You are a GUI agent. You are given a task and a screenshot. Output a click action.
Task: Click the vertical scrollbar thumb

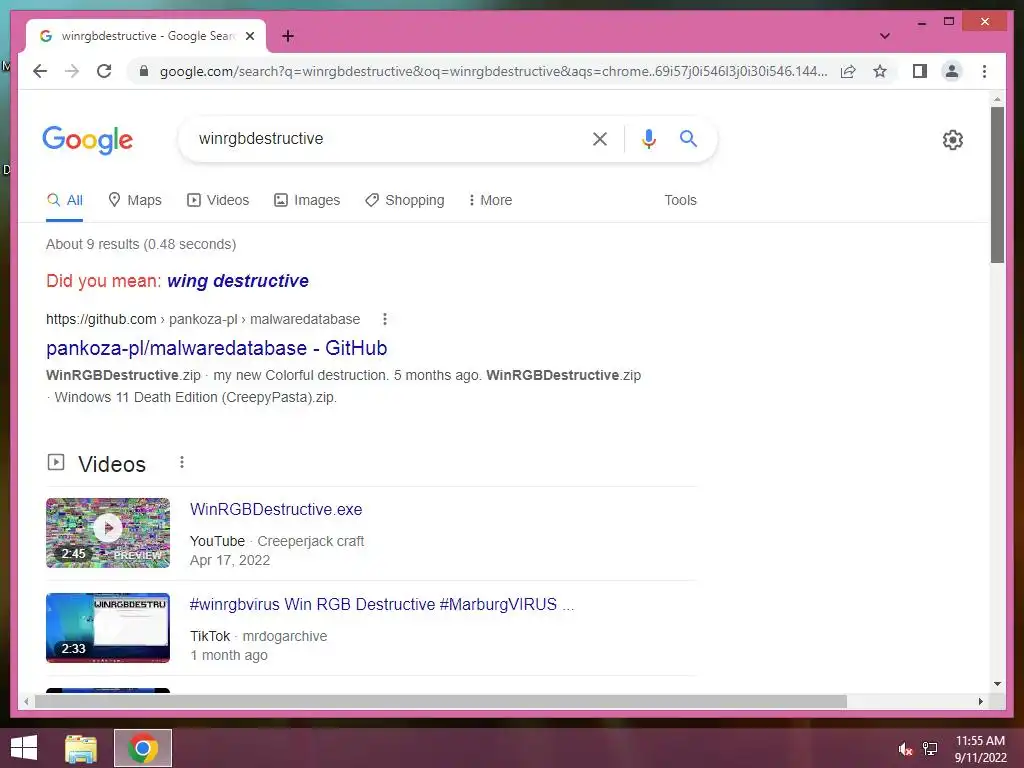[x=997, y=185]
